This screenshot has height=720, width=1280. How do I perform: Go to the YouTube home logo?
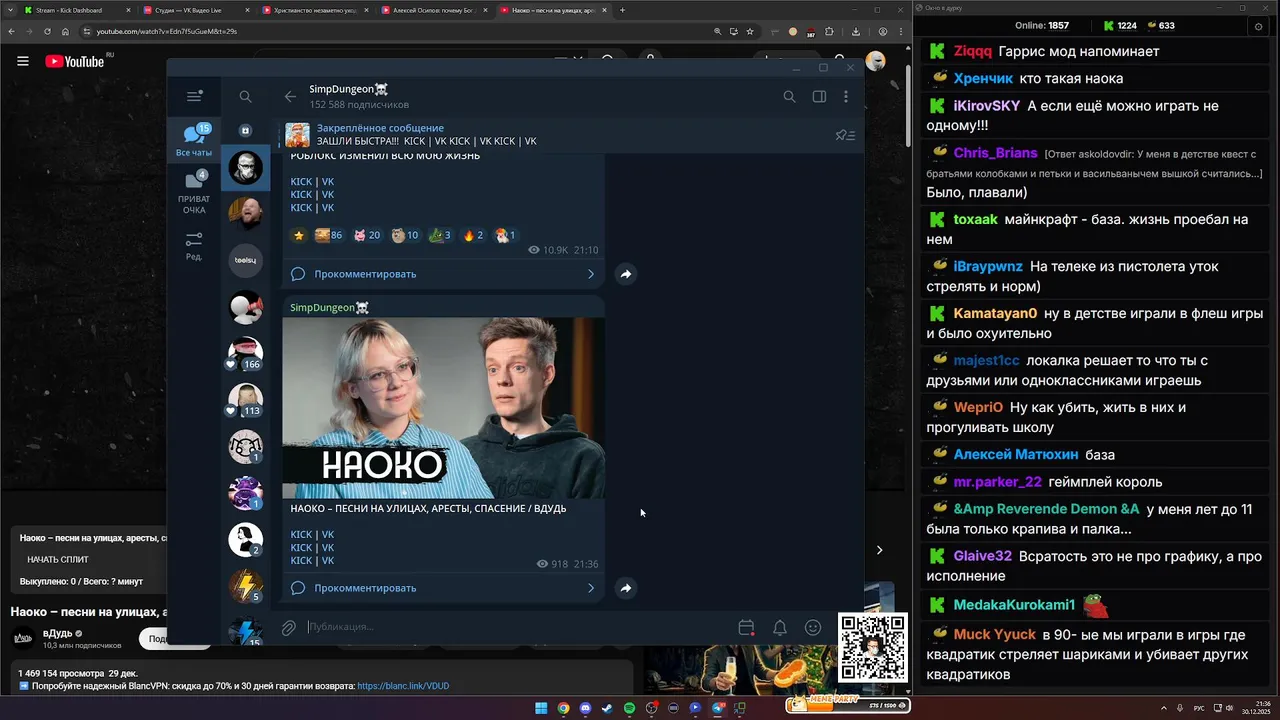[x=75, y=61]
